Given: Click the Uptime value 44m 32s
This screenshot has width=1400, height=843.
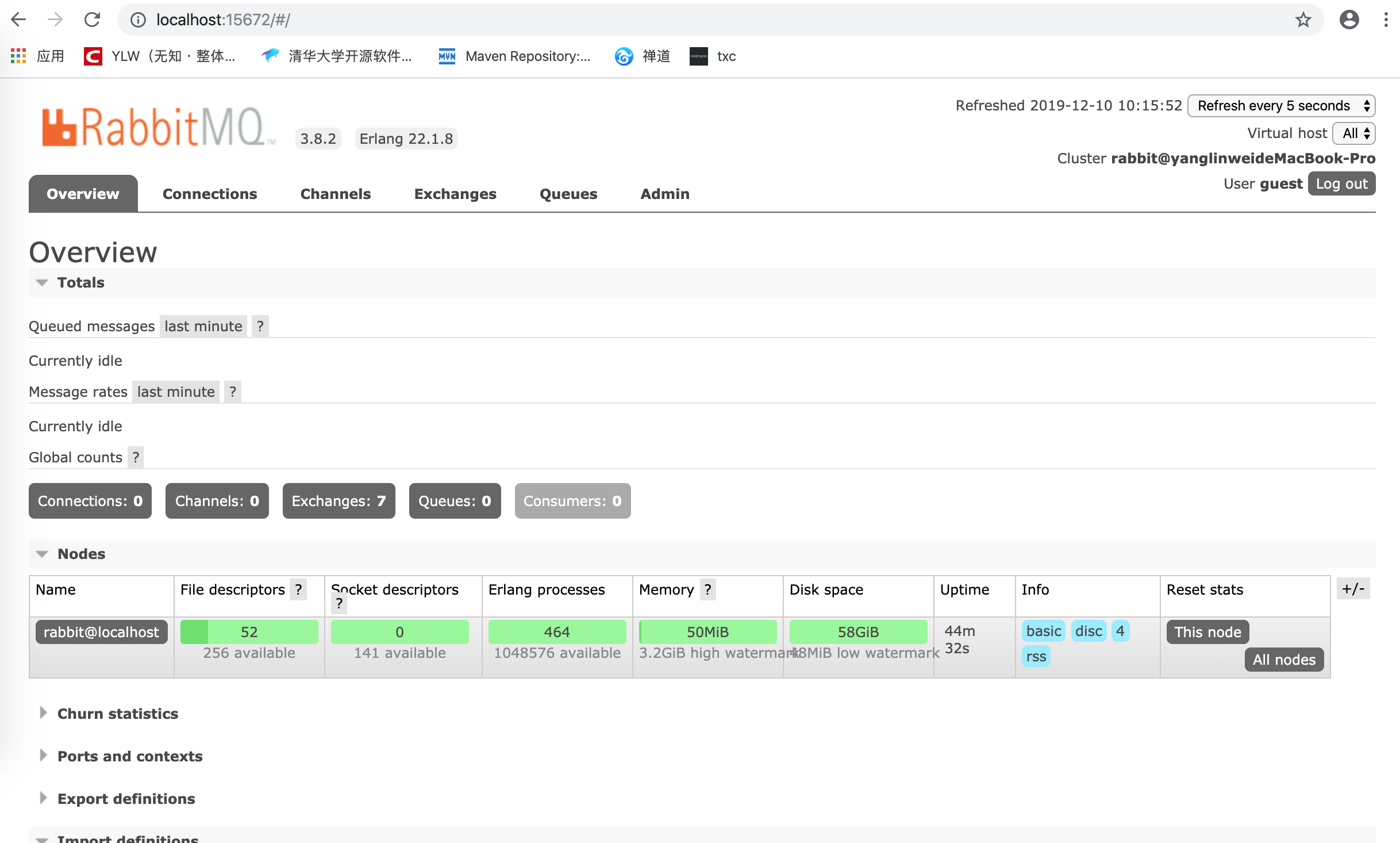Looking at the screenshot, I should [960, 639].
